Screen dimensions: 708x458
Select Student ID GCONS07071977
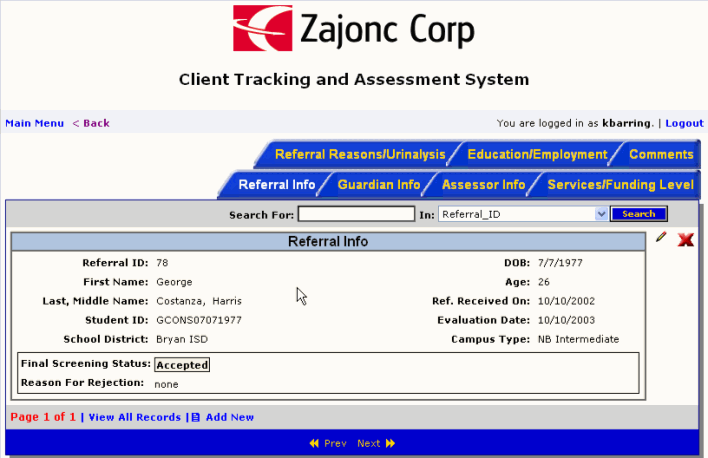(x=199, y=320)
